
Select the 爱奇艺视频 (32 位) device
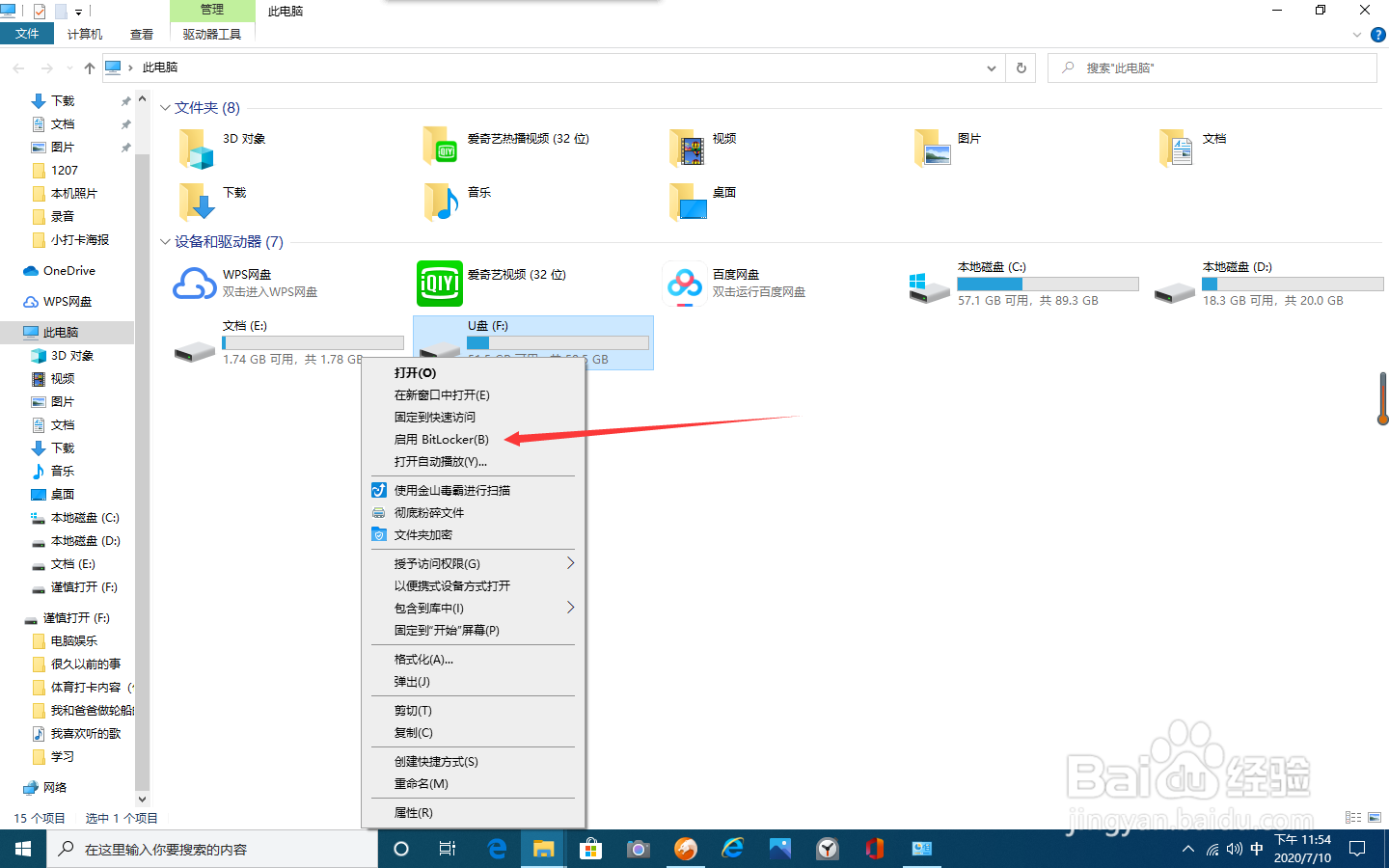439,284
